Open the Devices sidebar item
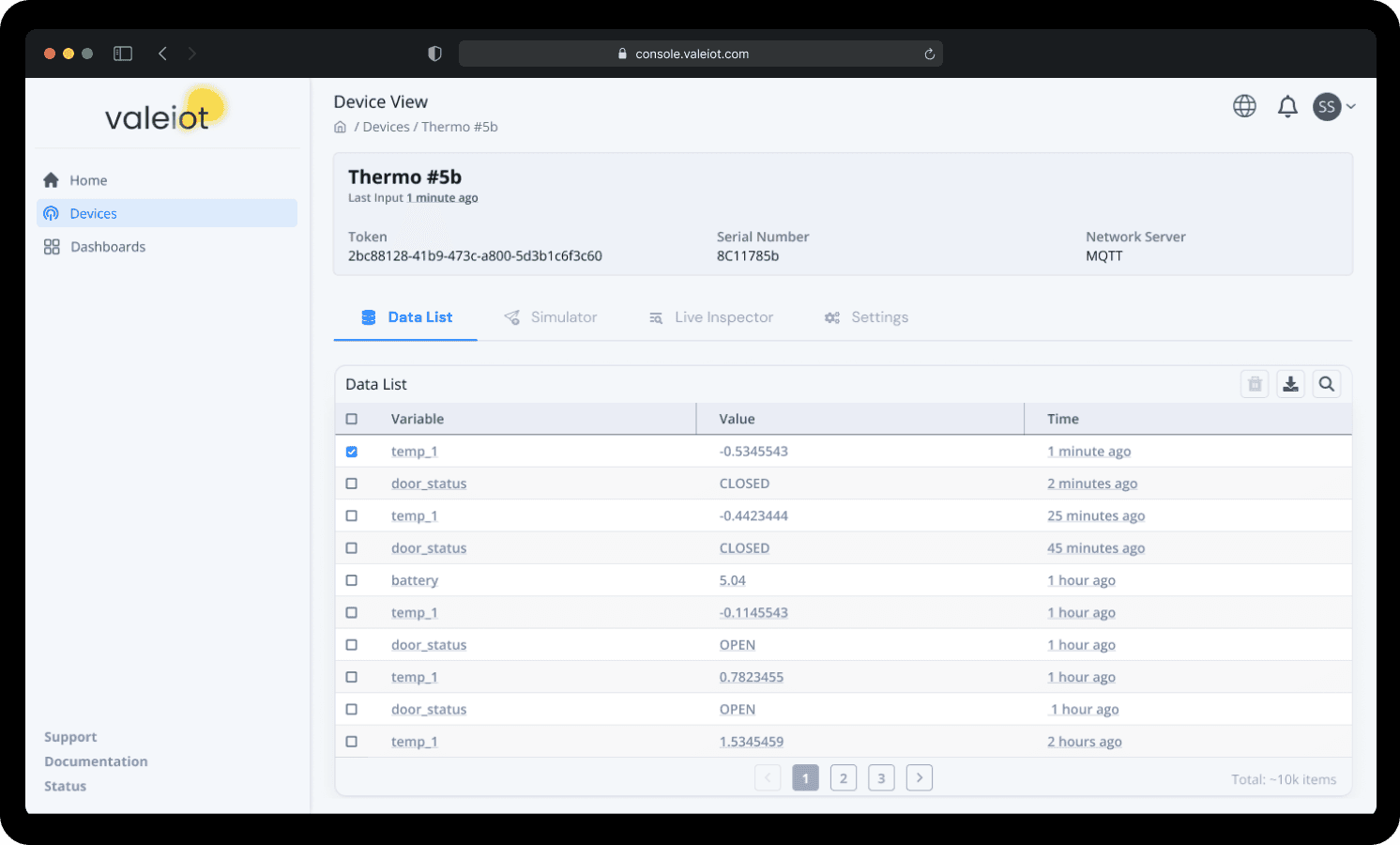The image size is (1400, 845). 167,213
